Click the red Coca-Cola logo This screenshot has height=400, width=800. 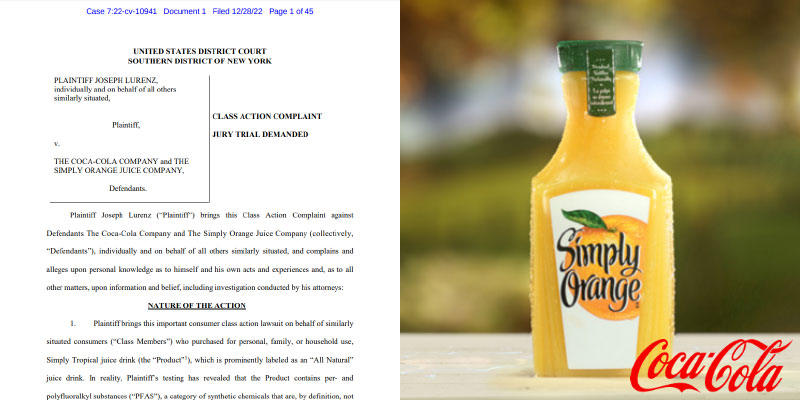pyautogui.click(x=710, y=365)
